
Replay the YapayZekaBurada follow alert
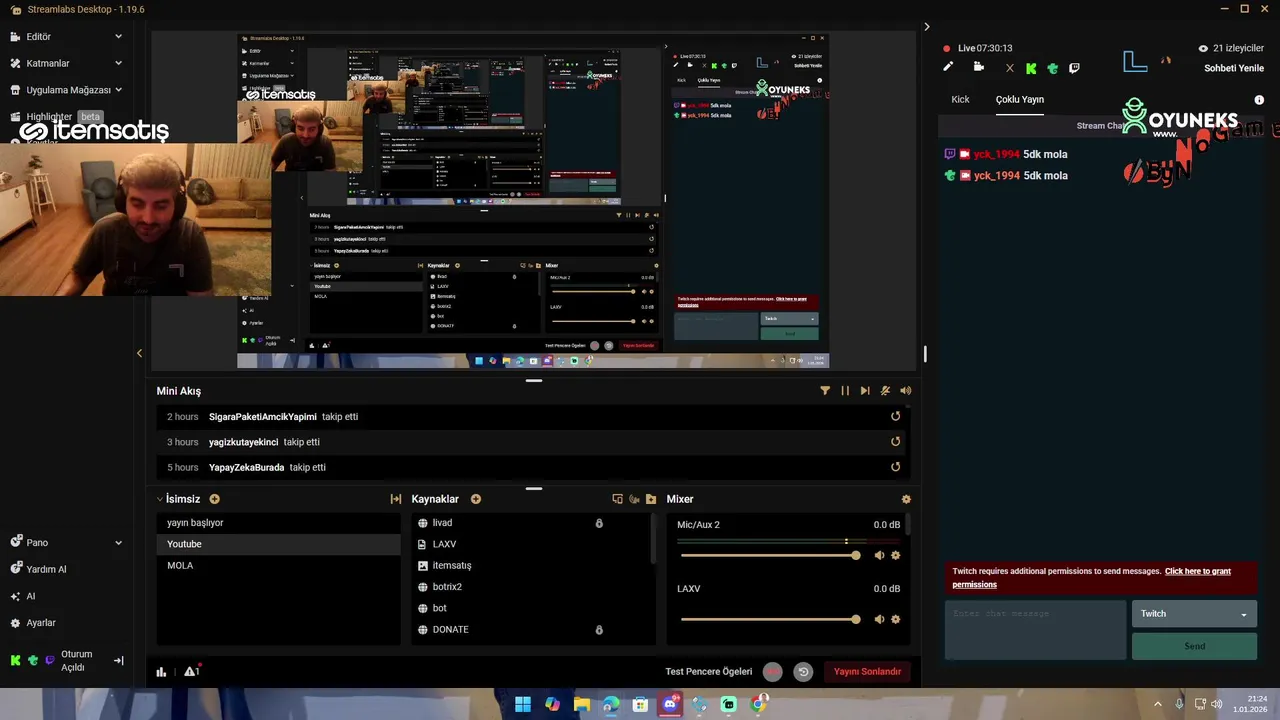point(895,466)
